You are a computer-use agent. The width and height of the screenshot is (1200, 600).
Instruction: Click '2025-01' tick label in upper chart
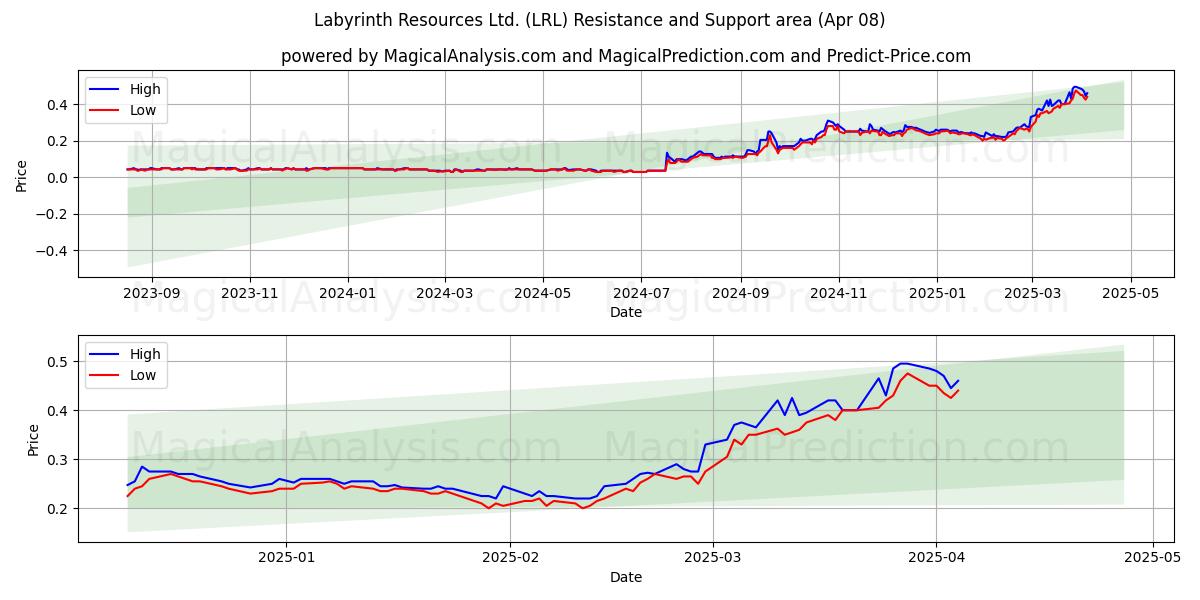[936, 293]
